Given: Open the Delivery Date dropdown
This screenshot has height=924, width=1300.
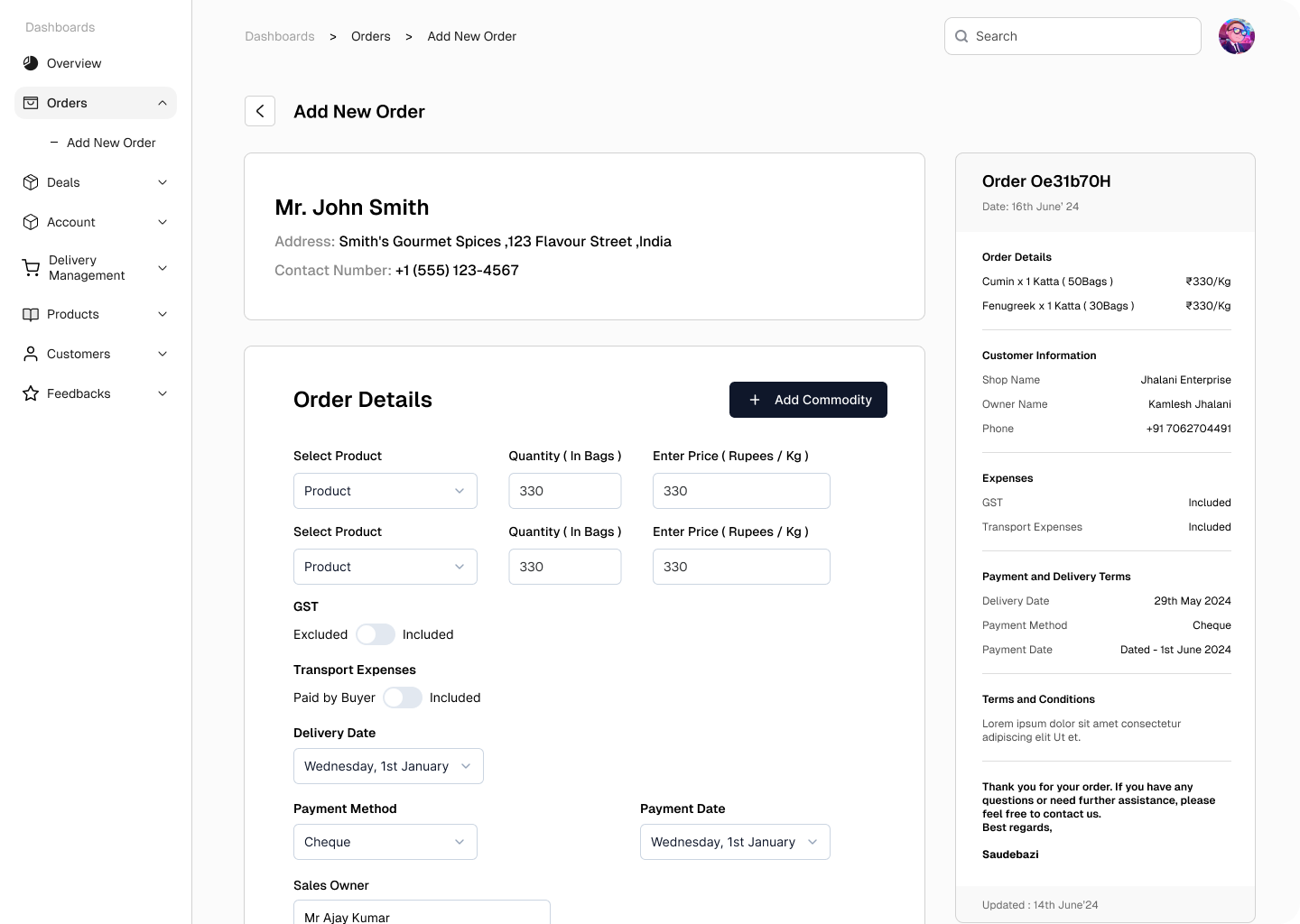Looking at the screenshot, I should click(388, 766).
